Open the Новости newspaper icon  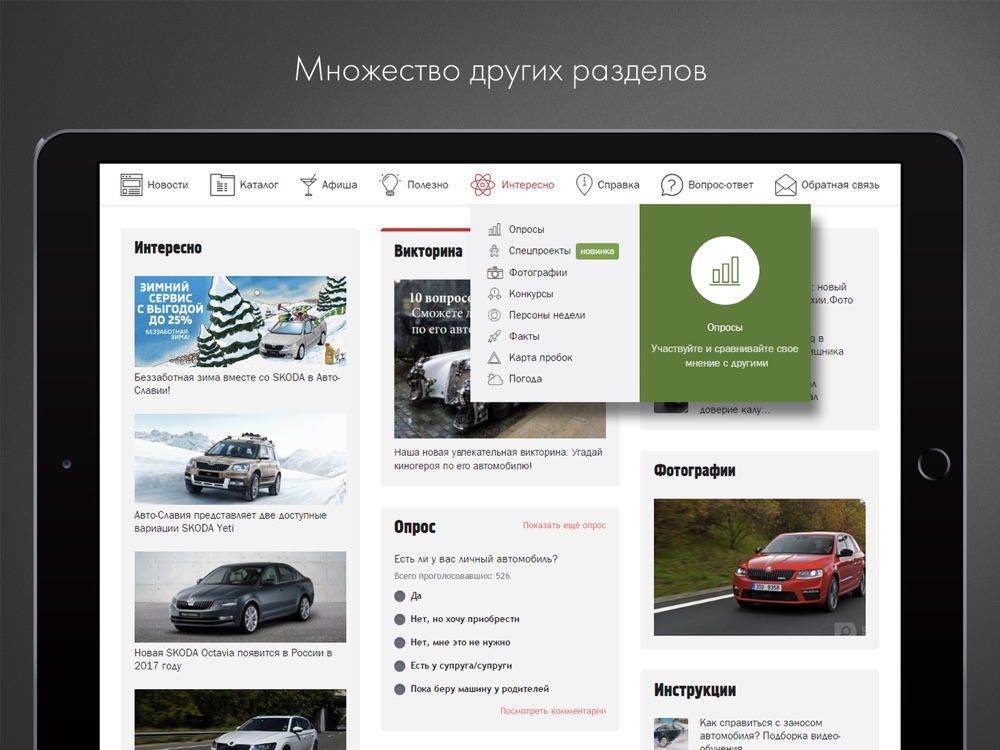click(x=131, y=184)
